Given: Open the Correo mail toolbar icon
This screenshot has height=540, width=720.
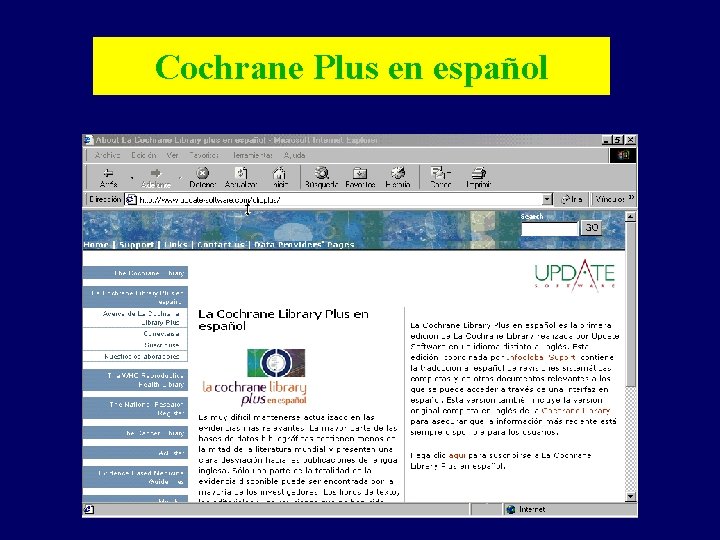Looking at the screenshot, I should 440,173.
